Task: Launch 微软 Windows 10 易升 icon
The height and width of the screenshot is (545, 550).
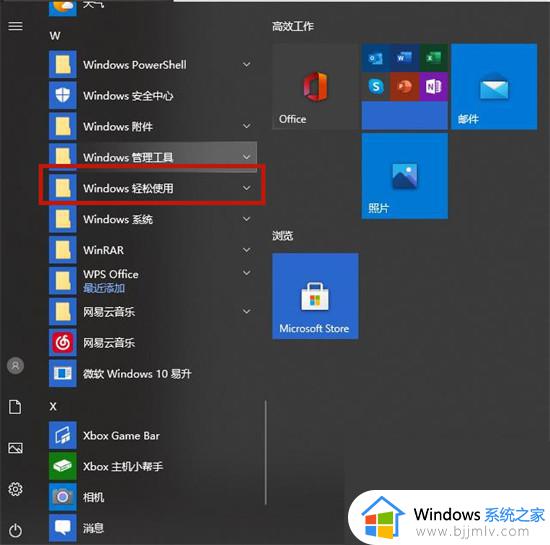Action: [x=63, y=374]
